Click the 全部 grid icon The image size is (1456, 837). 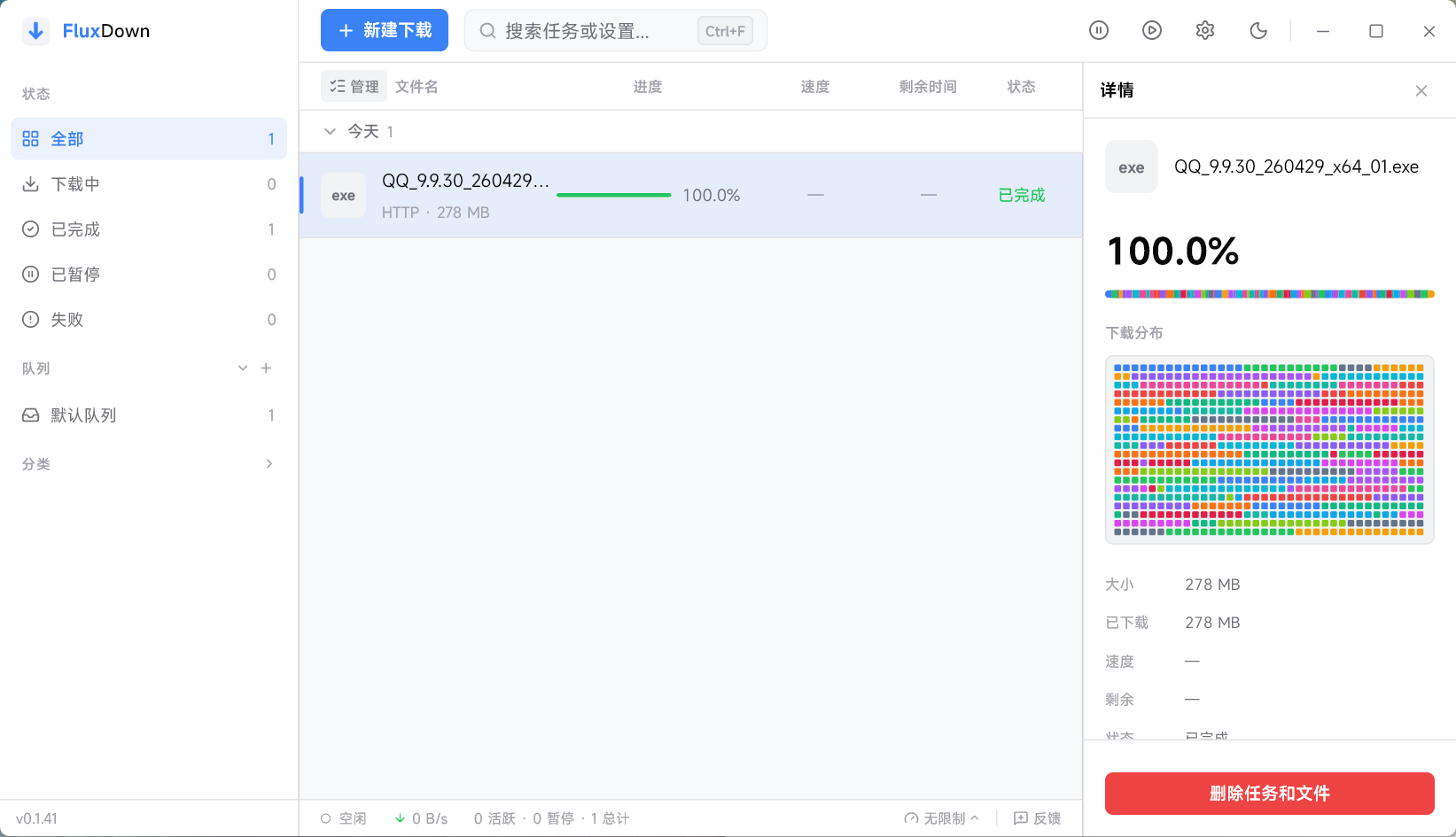tap(31, 139)
